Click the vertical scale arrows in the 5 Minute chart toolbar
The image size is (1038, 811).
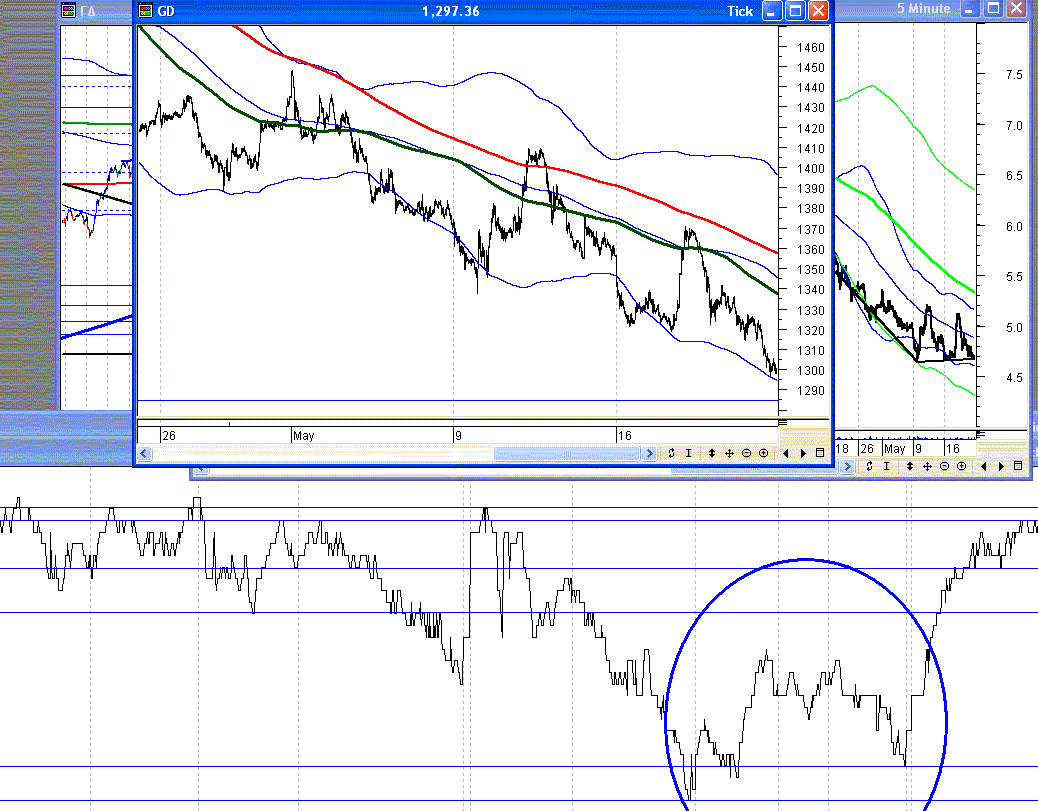point(910,467)
